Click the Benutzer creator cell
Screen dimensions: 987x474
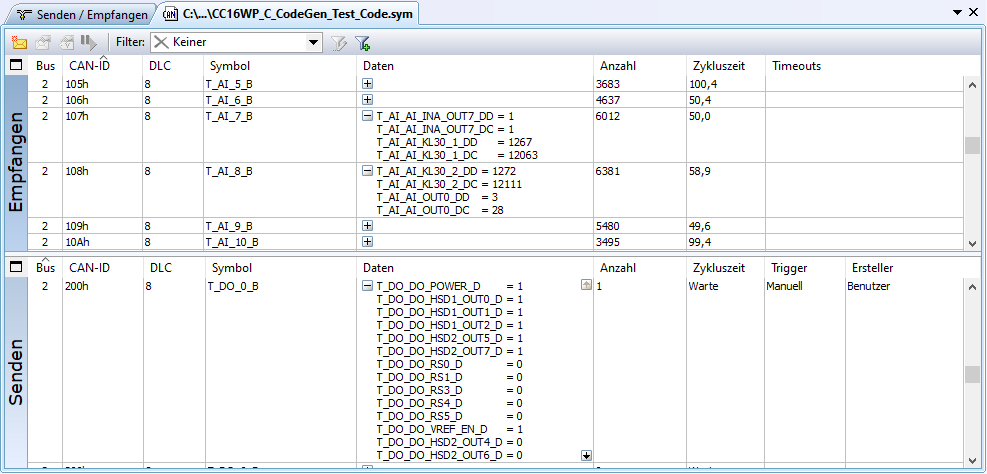click(x=868, y=286)
